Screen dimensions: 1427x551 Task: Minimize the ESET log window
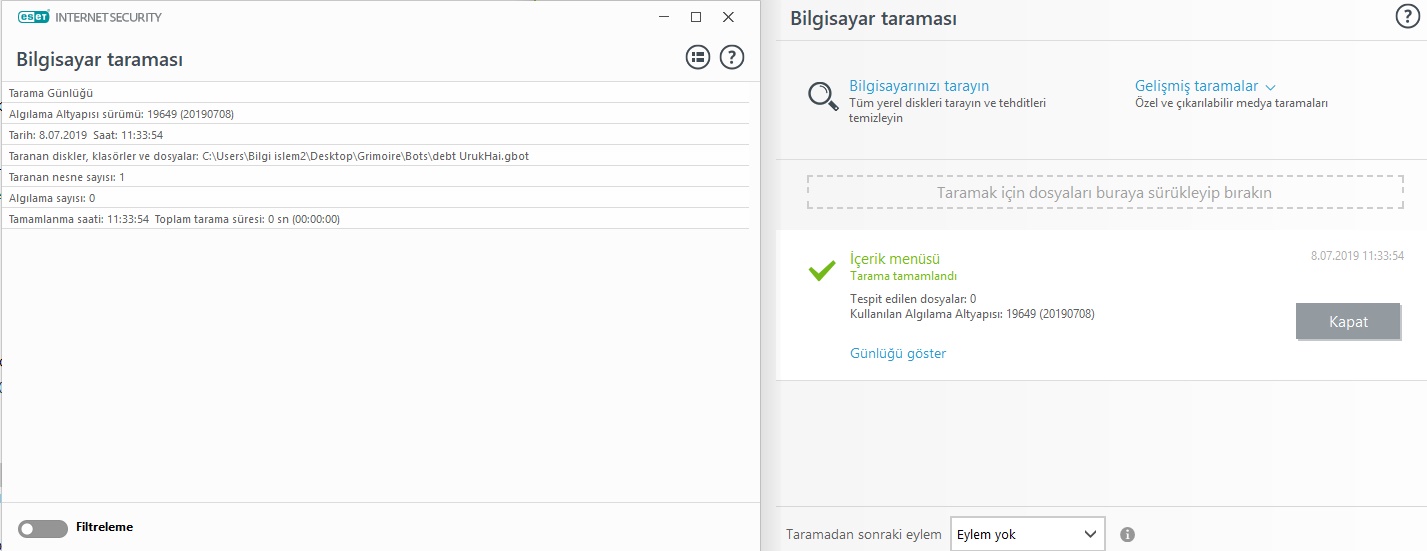click(663, 17)
